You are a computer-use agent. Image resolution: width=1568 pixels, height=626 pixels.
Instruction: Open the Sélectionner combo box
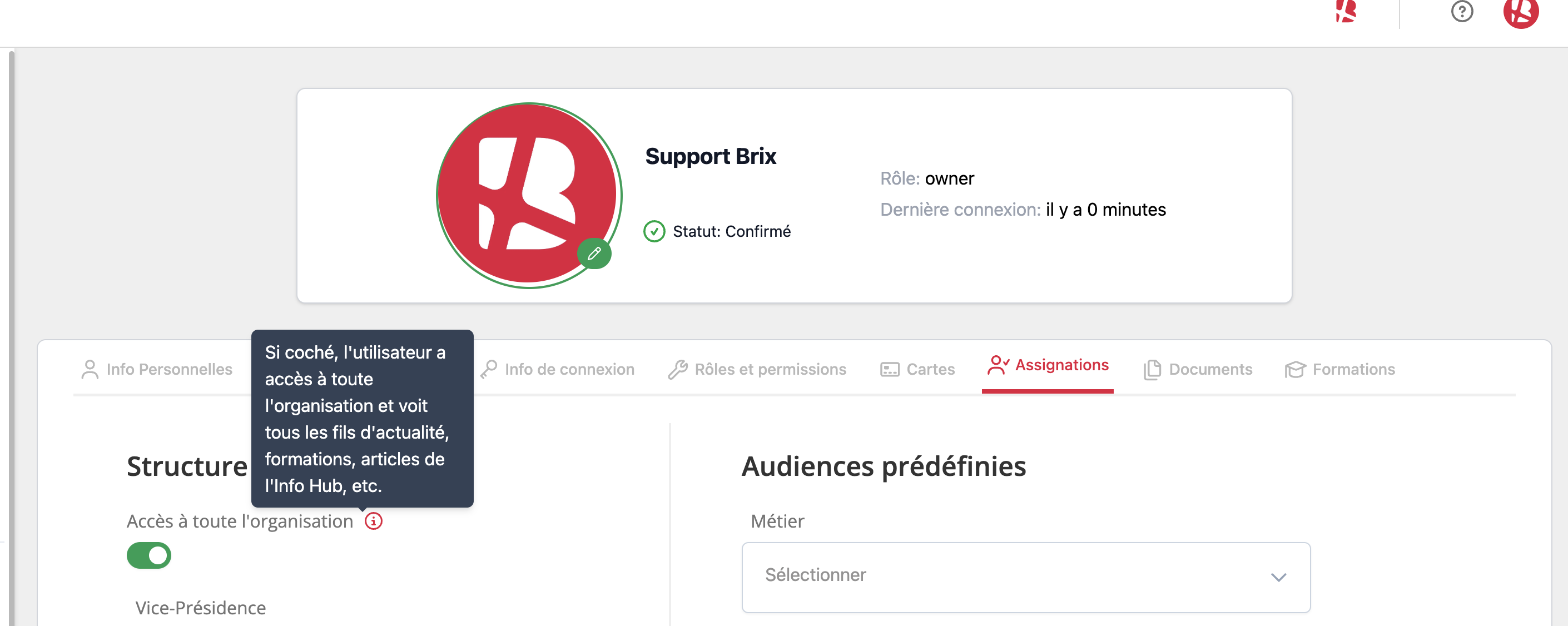tap(1026, 577)
